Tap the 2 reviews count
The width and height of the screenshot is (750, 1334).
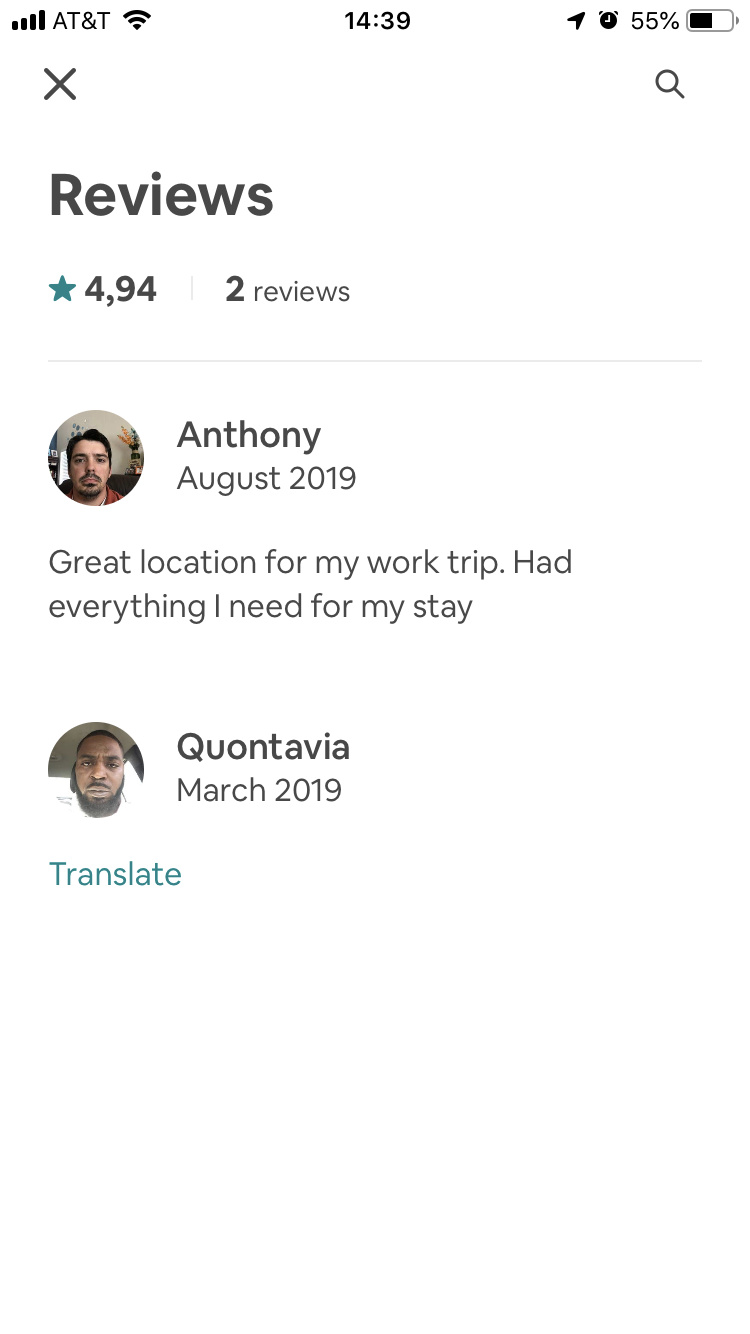pos(288,291)
